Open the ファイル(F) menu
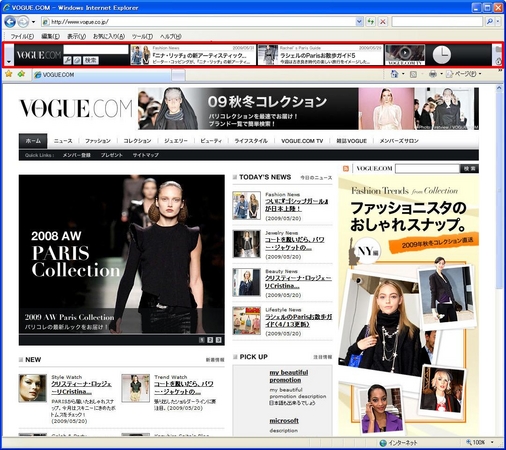 [x=22, y=36]
